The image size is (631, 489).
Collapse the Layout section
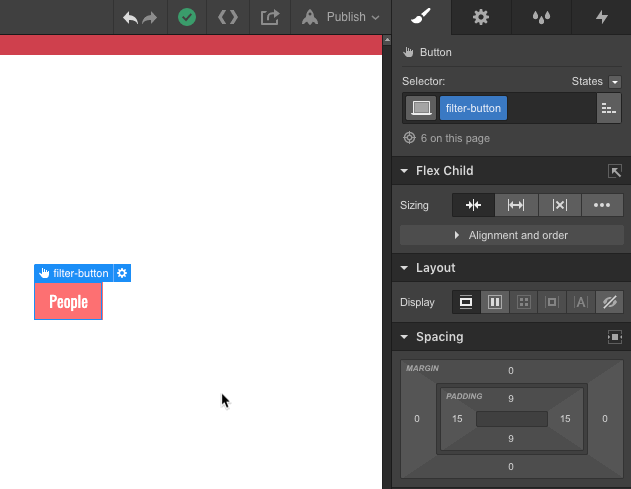(x=404, y=268)
